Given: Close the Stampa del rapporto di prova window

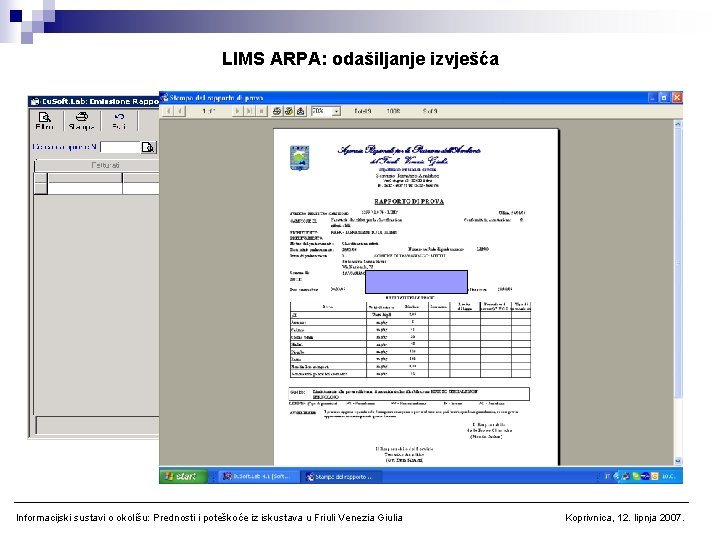Looking at the screenshot, I should (x=677, y=97).
